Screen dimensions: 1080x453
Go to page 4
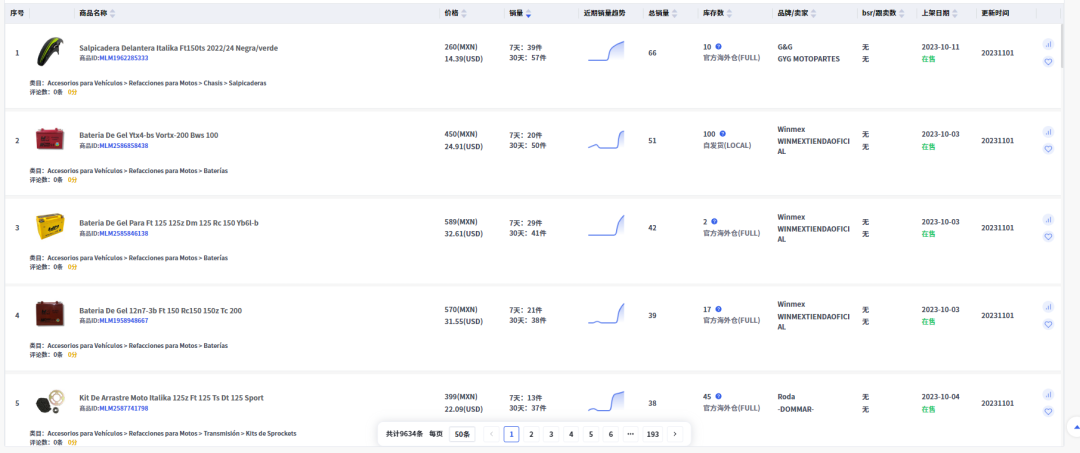[x=571, y=434]
